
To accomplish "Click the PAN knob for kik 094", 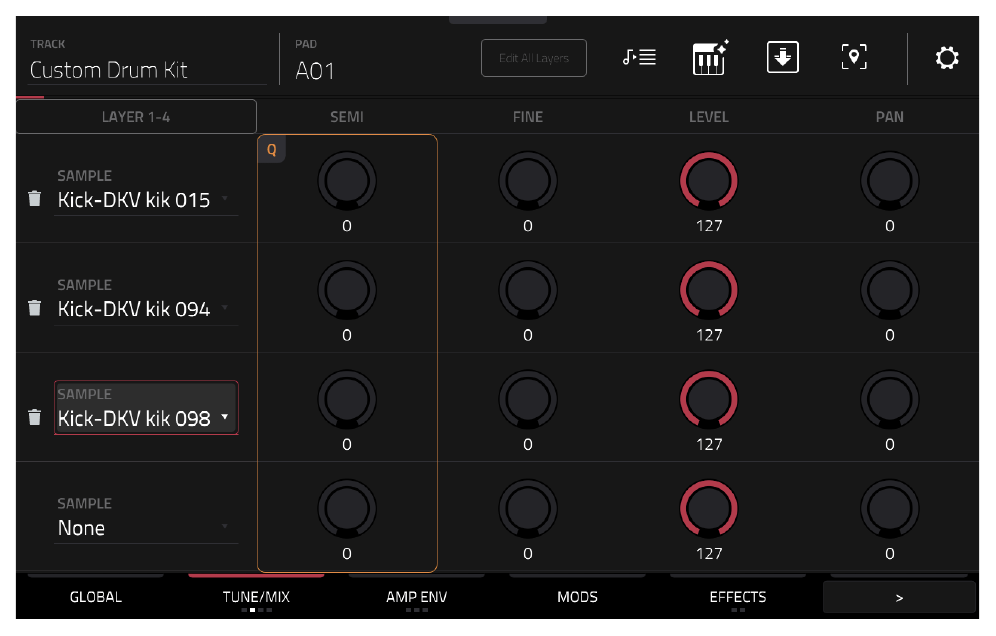I will click(890, 290).
